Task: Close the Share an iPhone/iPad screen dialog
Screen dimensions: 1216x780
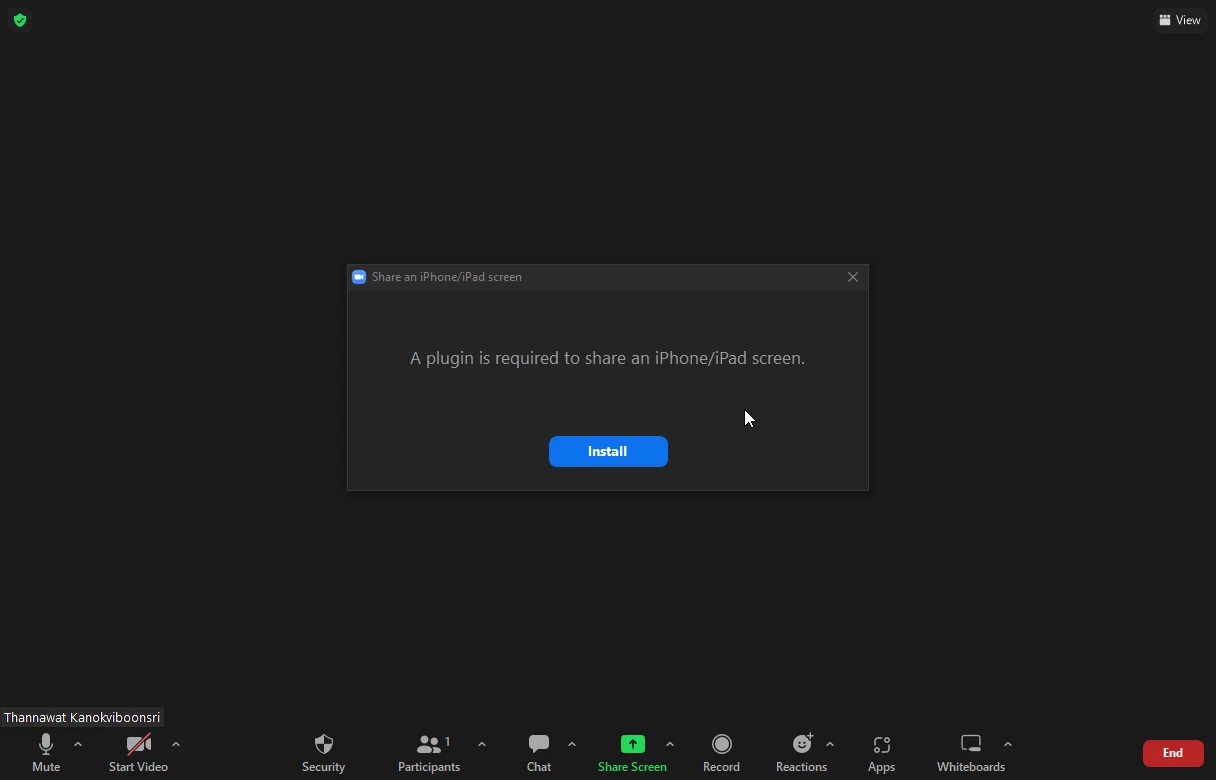Action: click(x=853, y=277)
